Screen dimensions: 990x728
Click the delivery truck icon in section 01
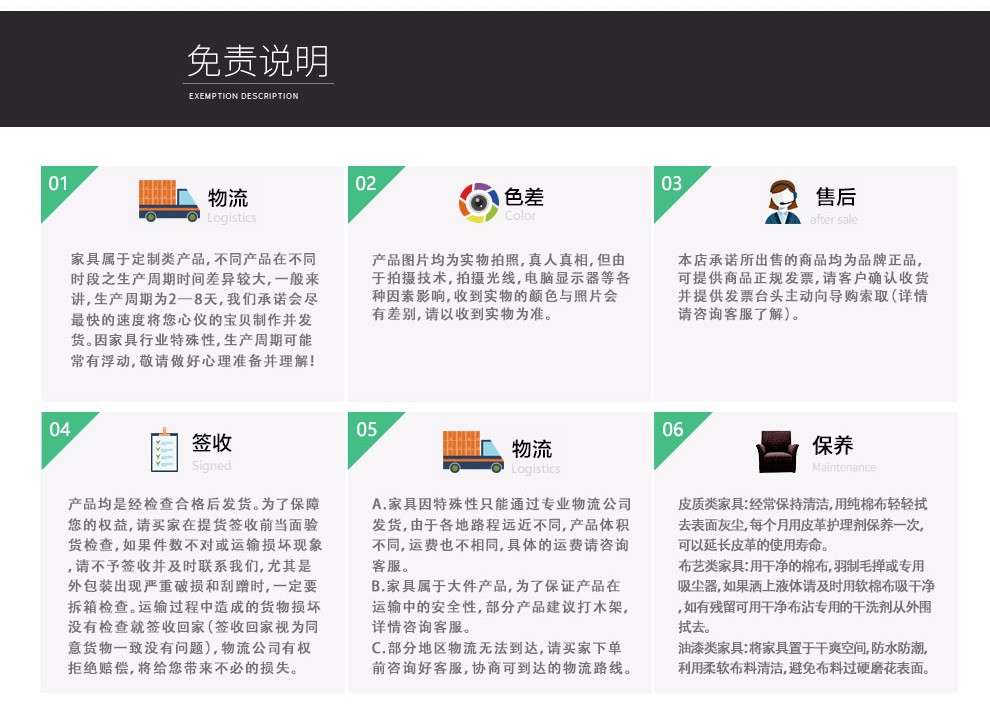point(169,201)
